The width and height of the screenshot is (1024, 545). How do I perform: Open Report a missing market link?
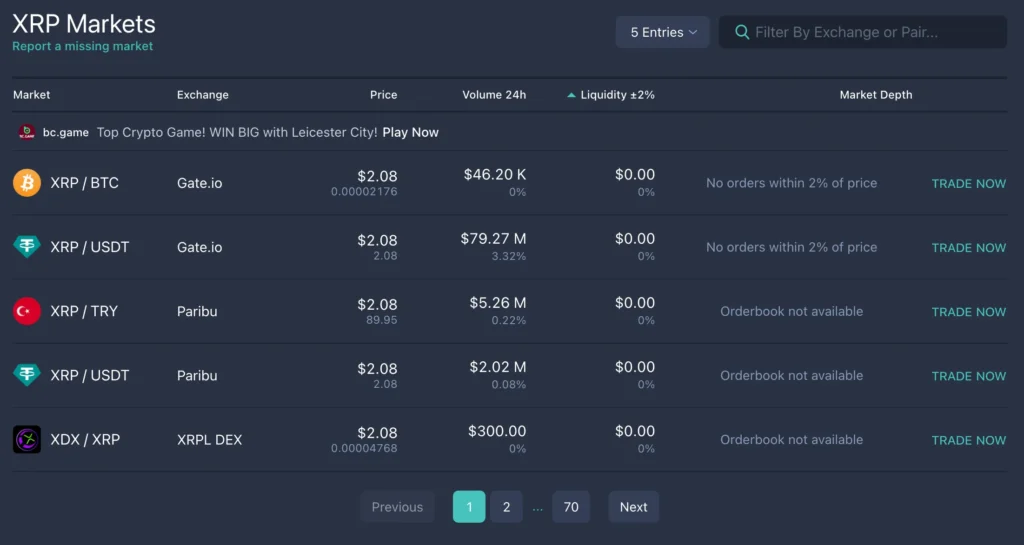point(82,46)
